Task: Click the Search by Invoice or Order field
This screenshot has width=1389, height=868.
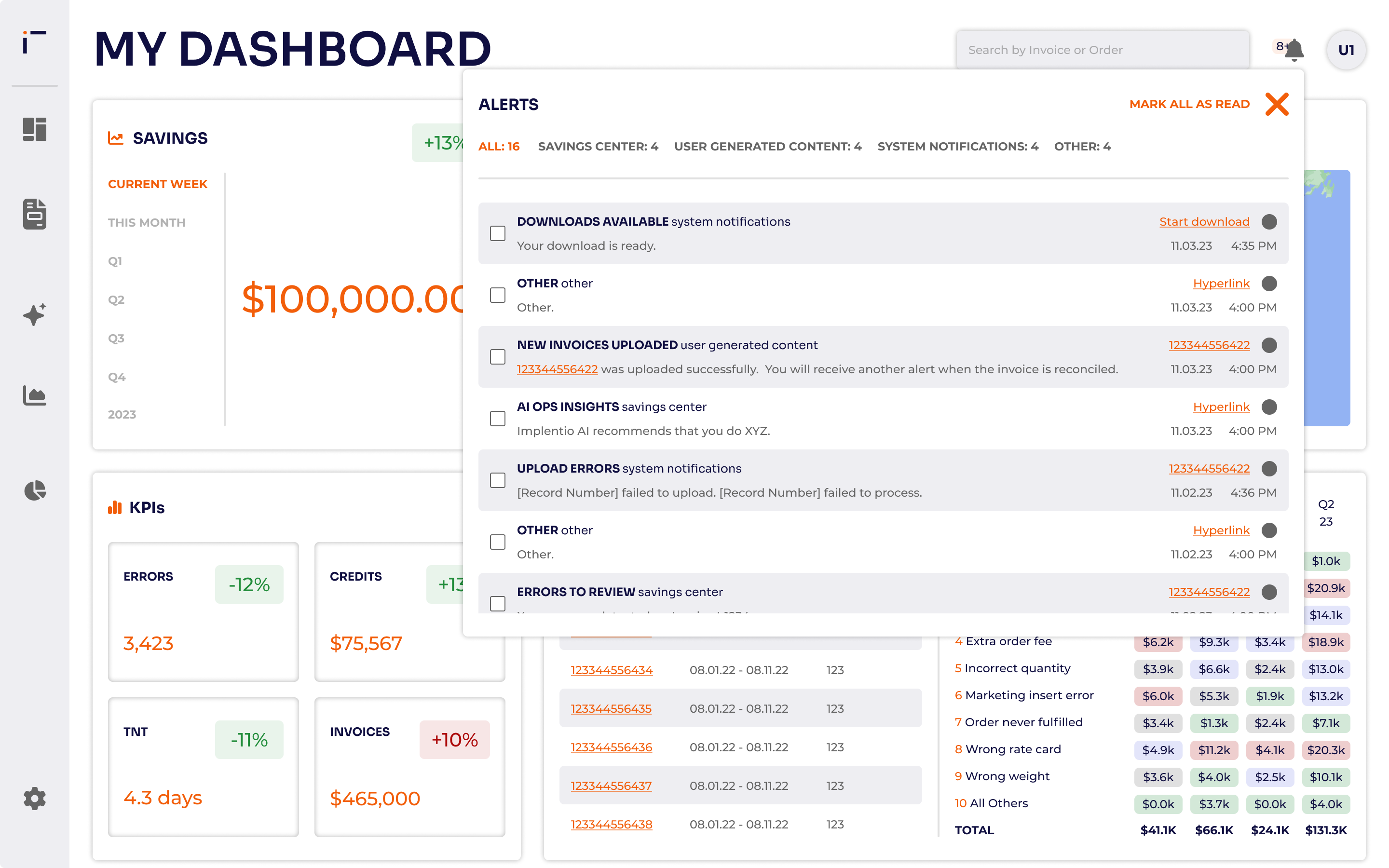Action: pyautogui.click(x=1102, y=50)
